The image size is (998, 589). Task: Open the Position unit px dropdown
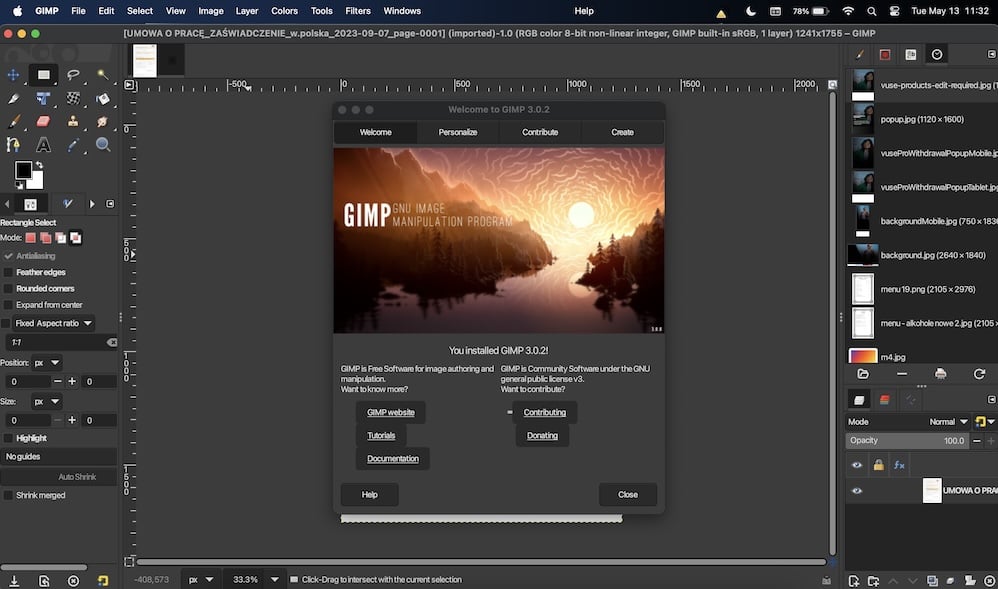[x=46, y=363]
